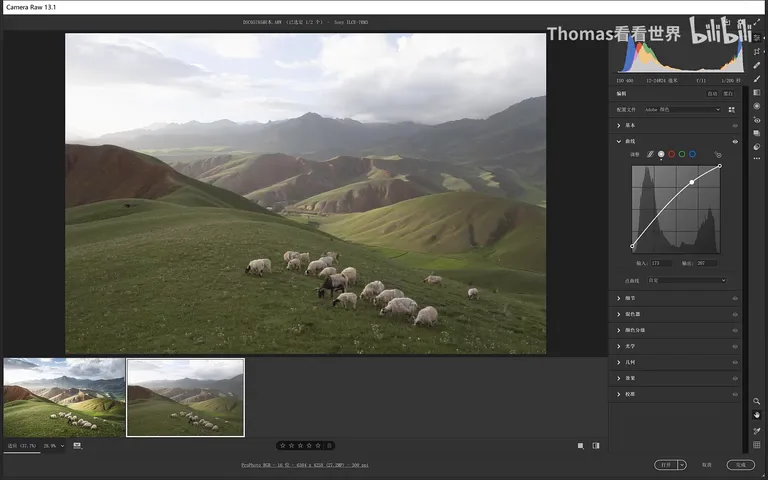Open the profile browser grid icon
The height and width of the screenshot is (480, 768).
[x=732, y=110]
